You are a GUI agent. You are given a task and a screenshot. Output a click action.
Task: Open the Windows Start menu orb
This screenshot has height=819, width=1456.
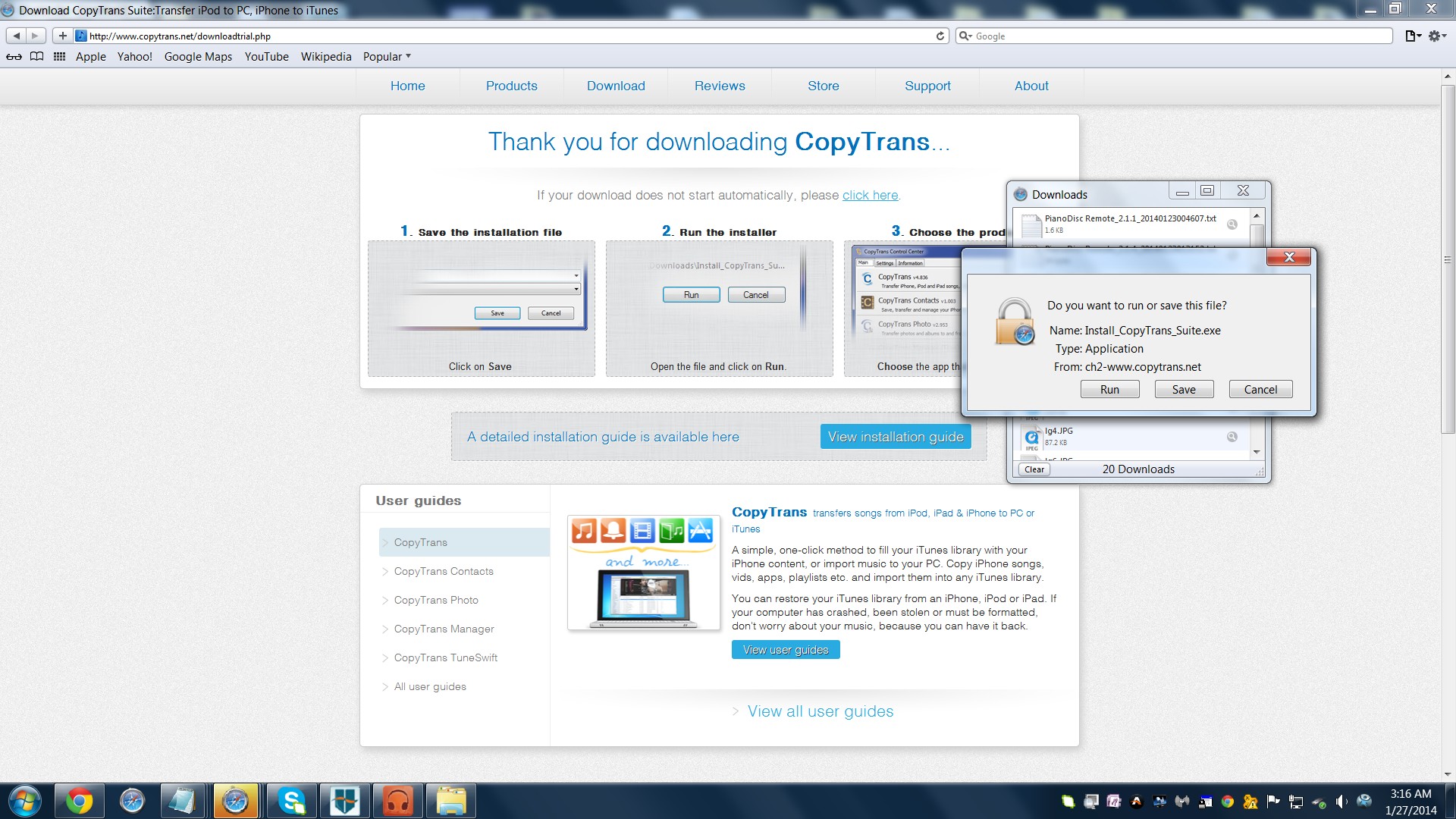[x=24, y=801]
